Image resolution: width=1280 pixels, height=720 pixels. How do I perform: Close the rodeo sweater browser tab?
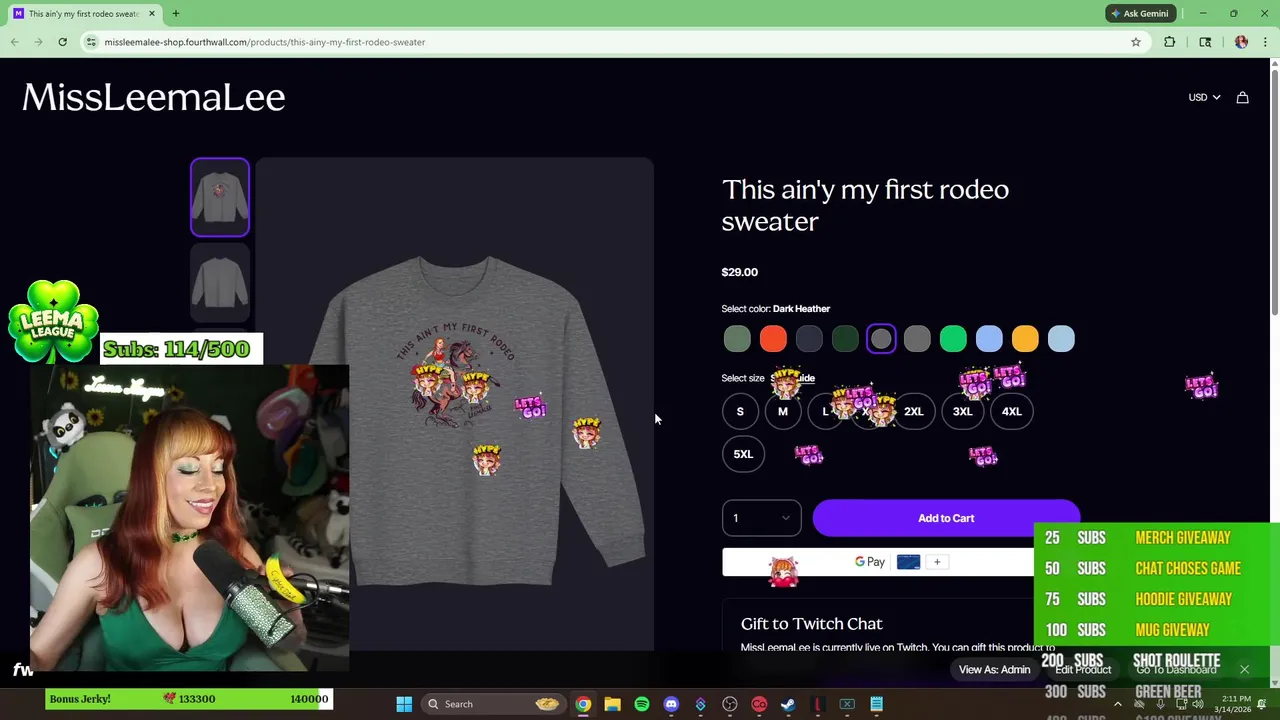pyautogui.click(x=152, y=14)
